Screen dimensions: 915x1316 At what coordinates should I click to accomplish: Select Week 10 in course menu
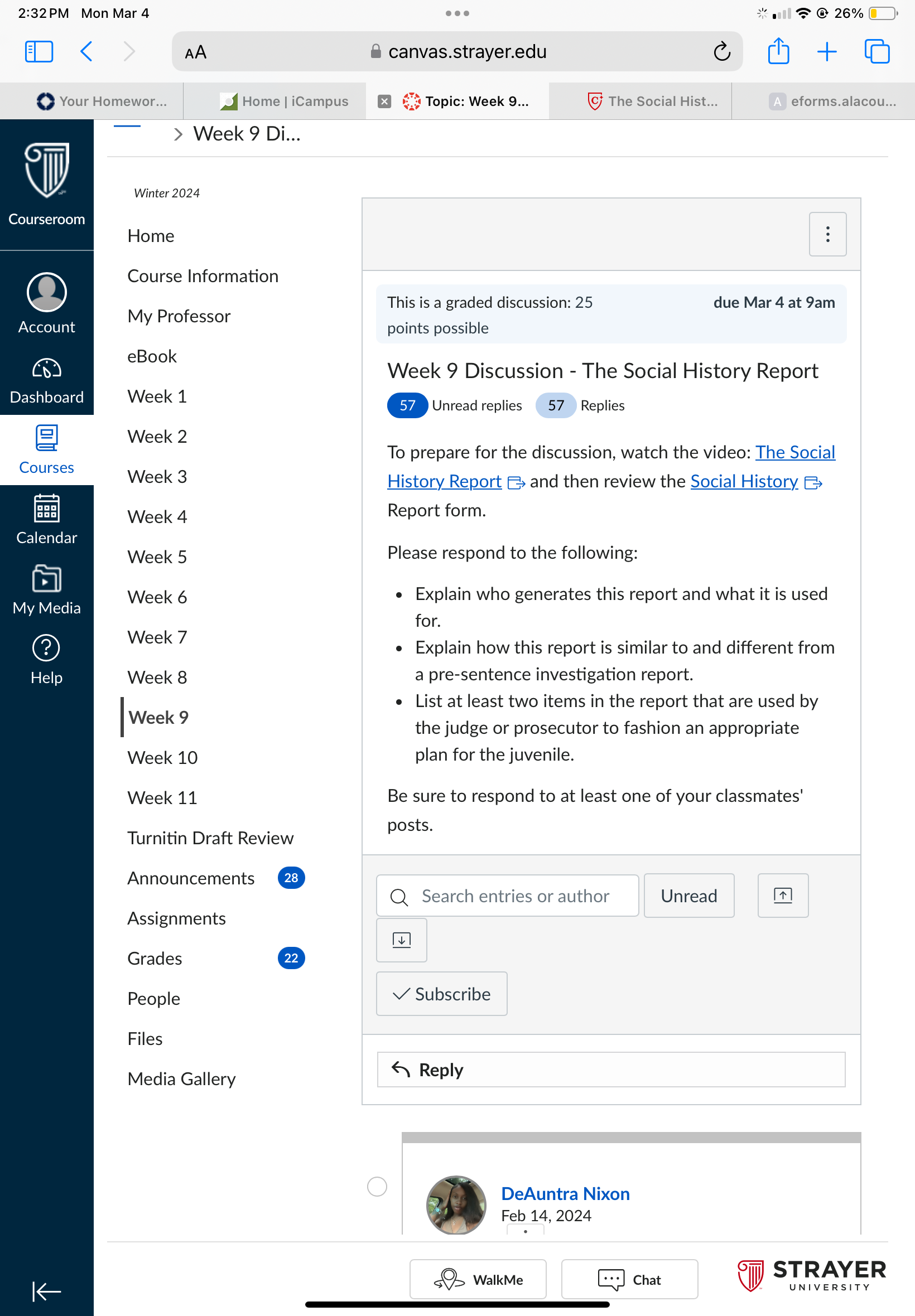coord(162,757)
